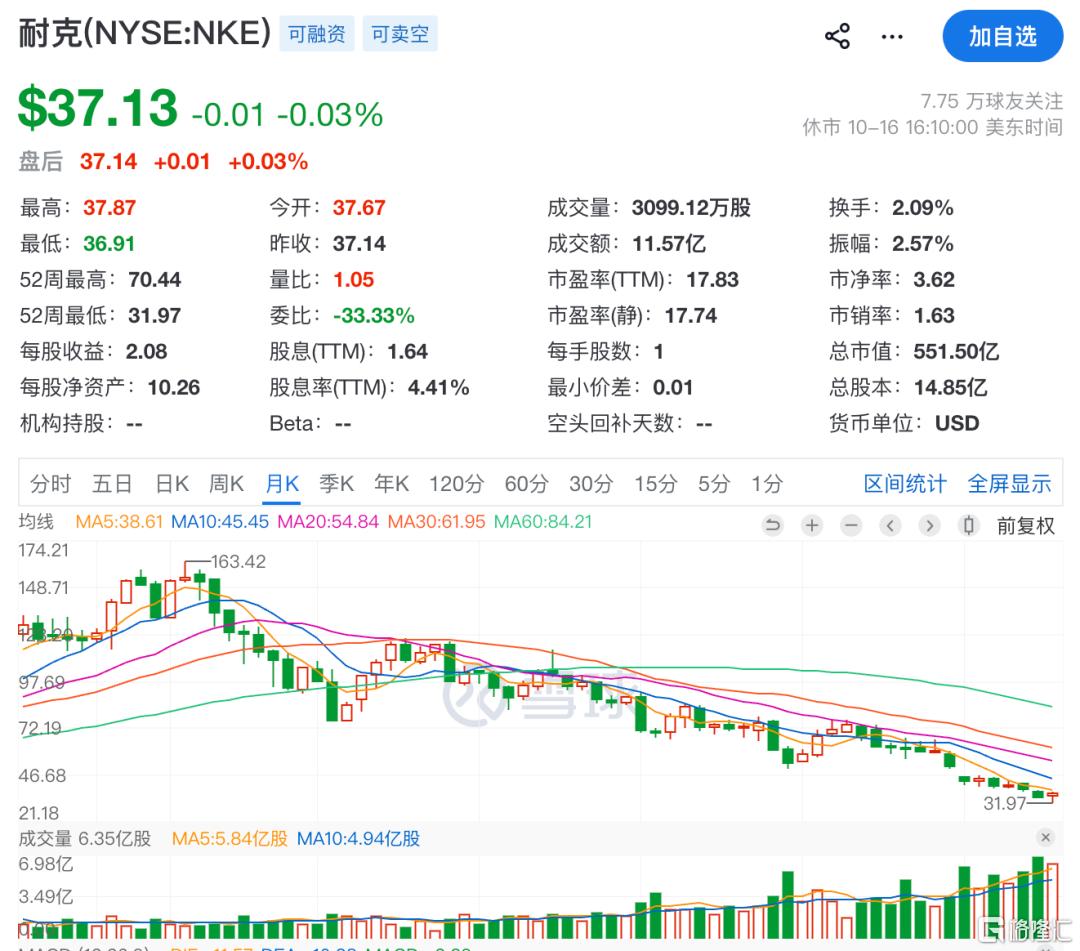Add stock via 加自选 button
This screenshot has width=1080, height=951.
pos(1002,36)
